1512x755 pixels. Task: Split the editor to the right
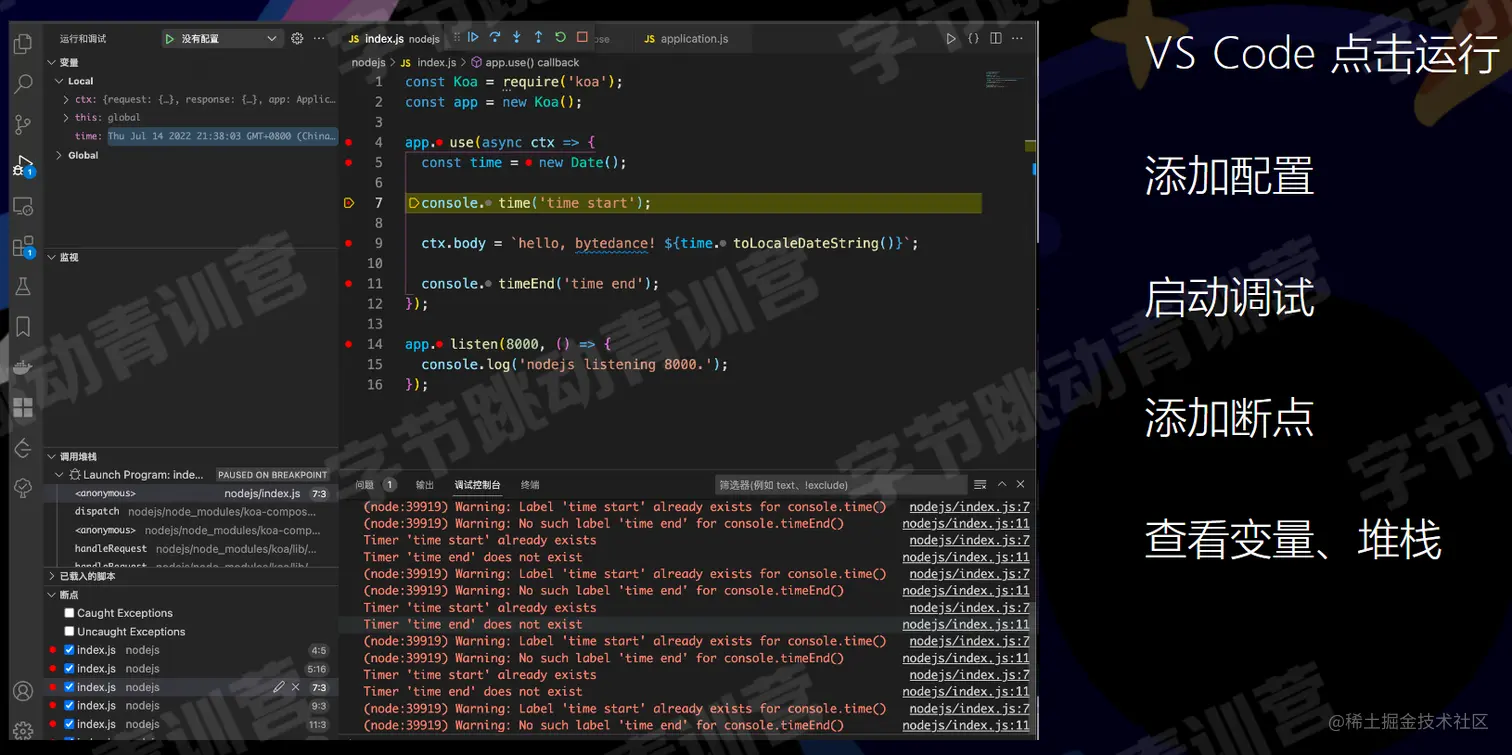(x=996, y=39)
